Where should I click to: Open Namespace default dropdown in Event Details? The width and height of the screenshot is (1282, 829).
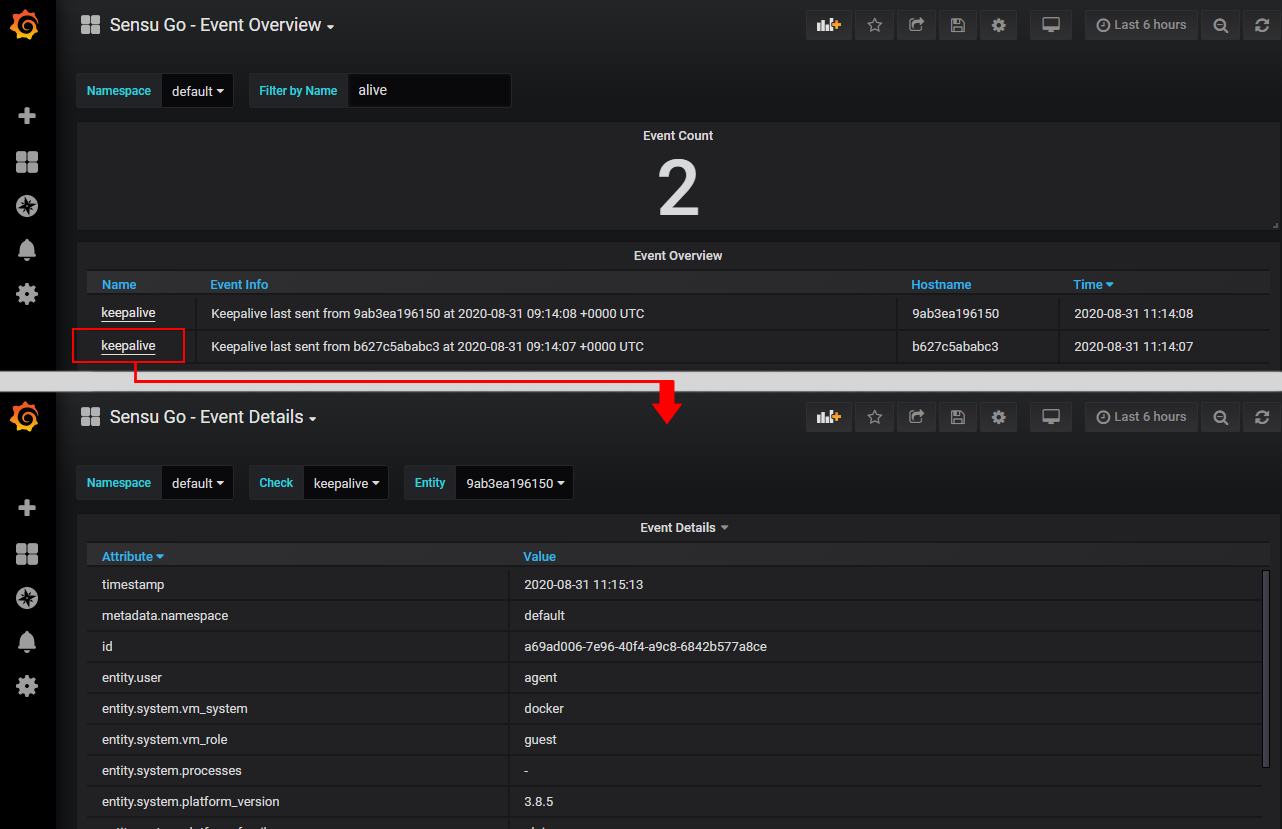[x=197, y=483]
